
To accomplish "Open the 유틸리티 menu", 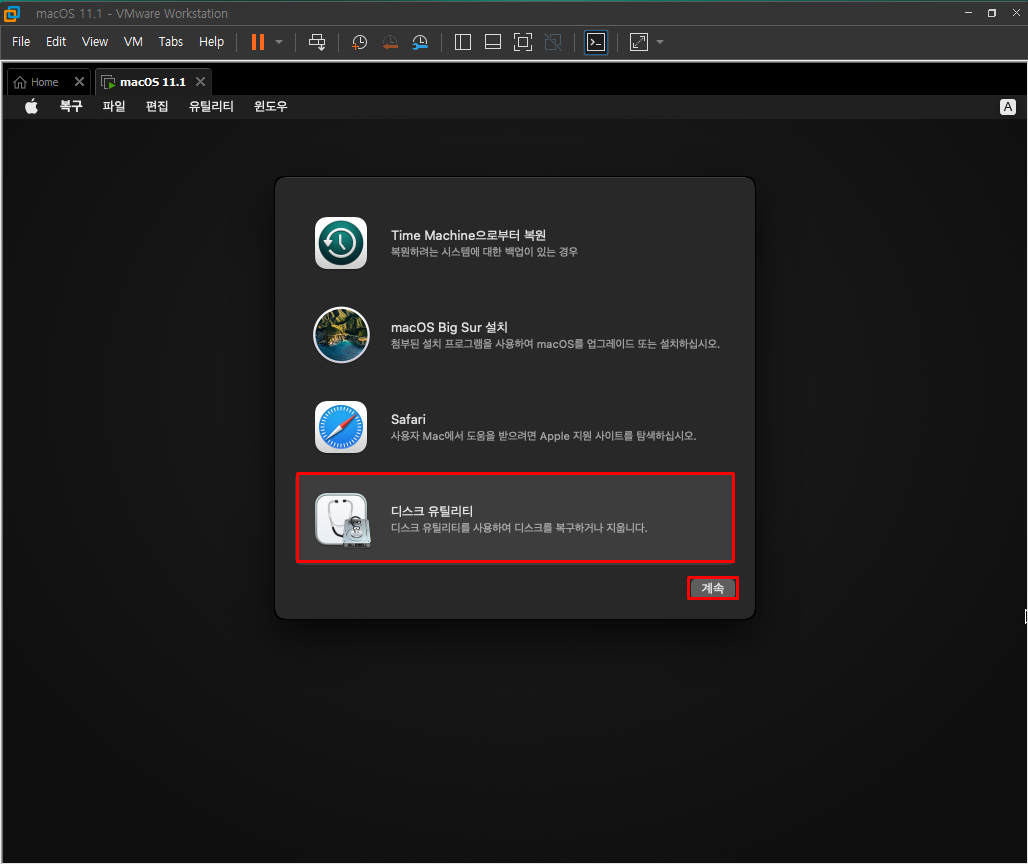I will 211,106.
